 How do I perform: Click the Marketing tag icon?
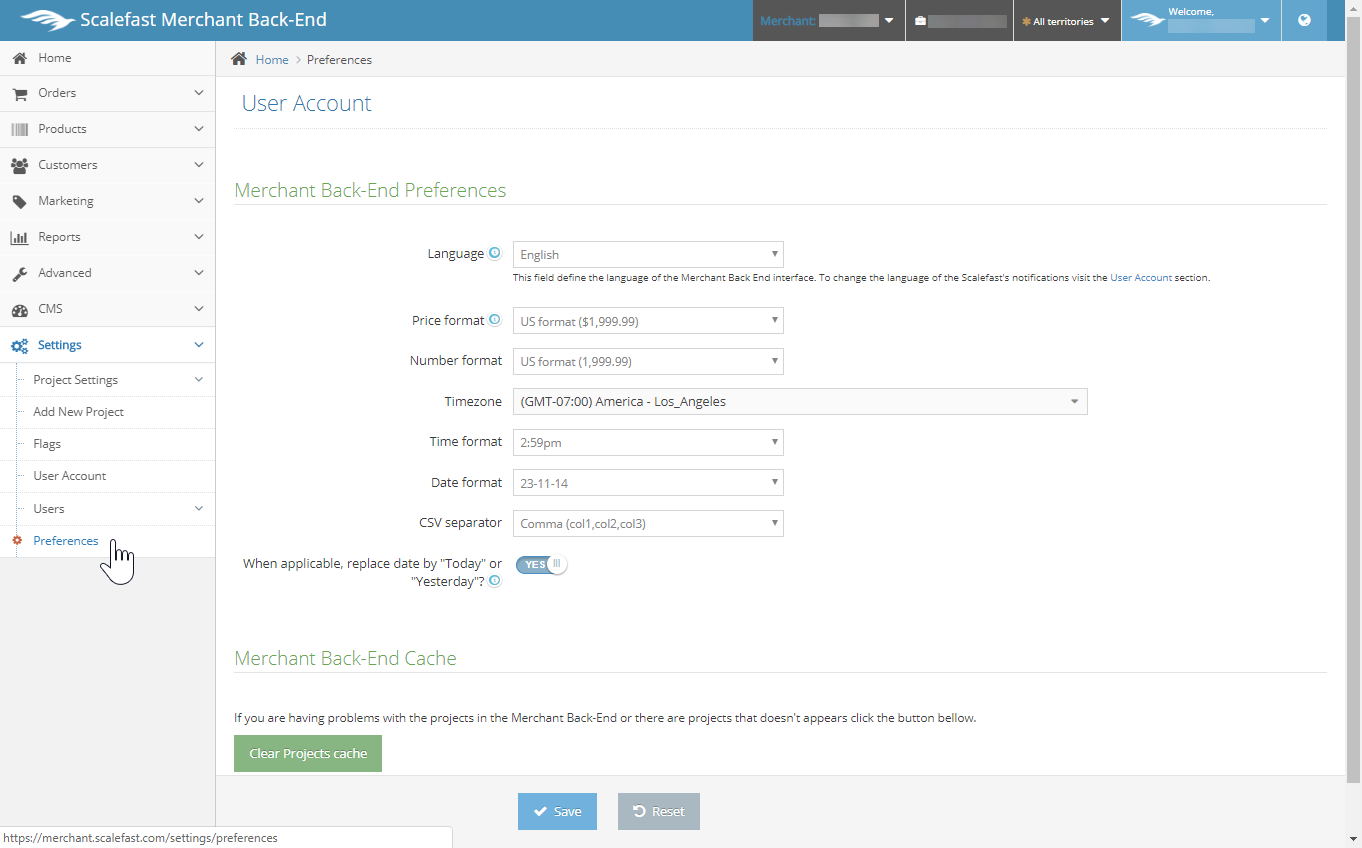pyautogui.click(x=19, y=202)
